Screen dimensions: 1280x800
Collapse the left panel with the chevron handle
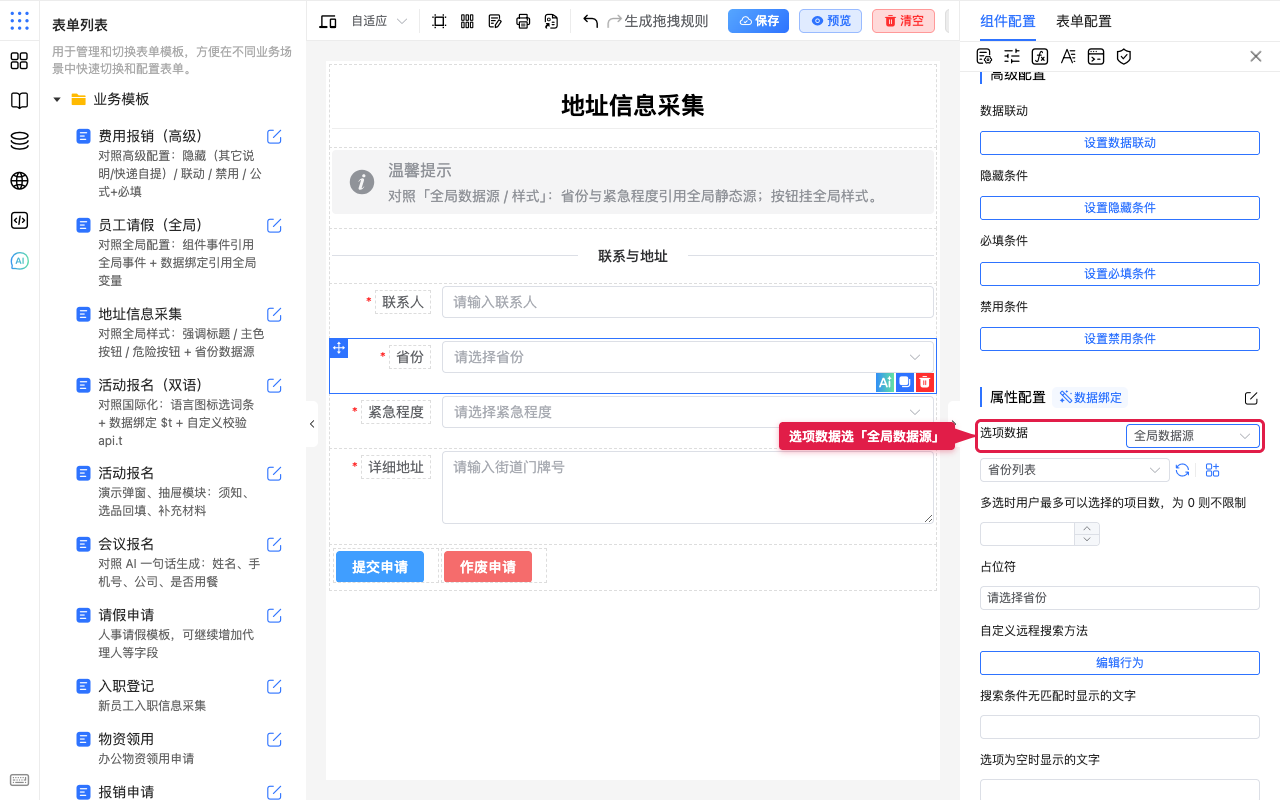(312, 424)
